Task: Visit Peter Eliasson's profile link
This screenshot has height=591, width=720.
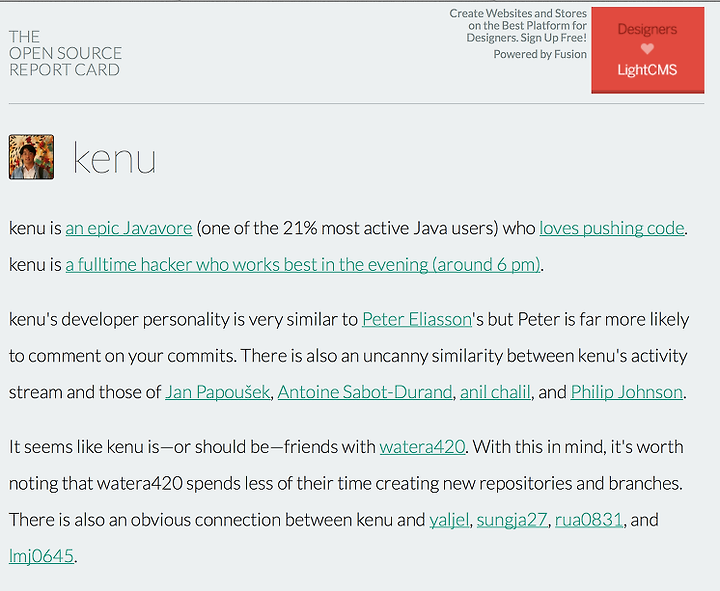Action: tap(416, 319)
